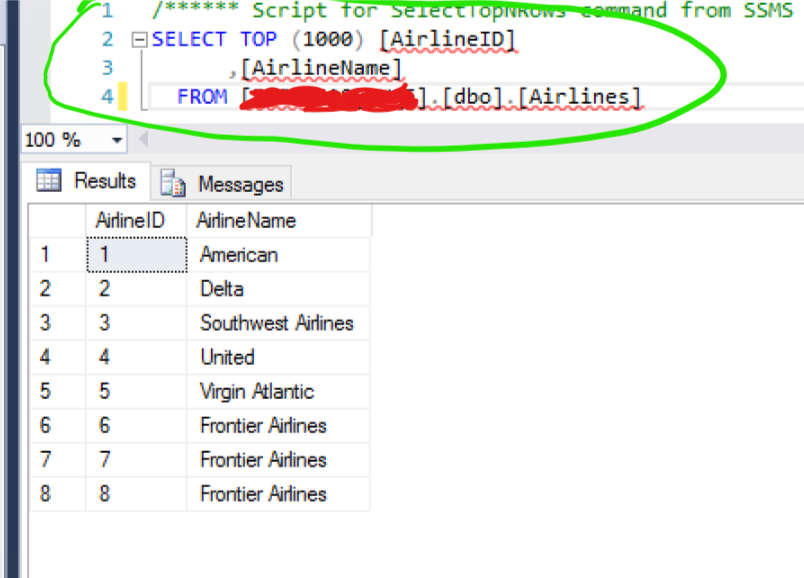Select the AirlineID column header
This screenshot has height=578, width=804.
tap(136, 220)
